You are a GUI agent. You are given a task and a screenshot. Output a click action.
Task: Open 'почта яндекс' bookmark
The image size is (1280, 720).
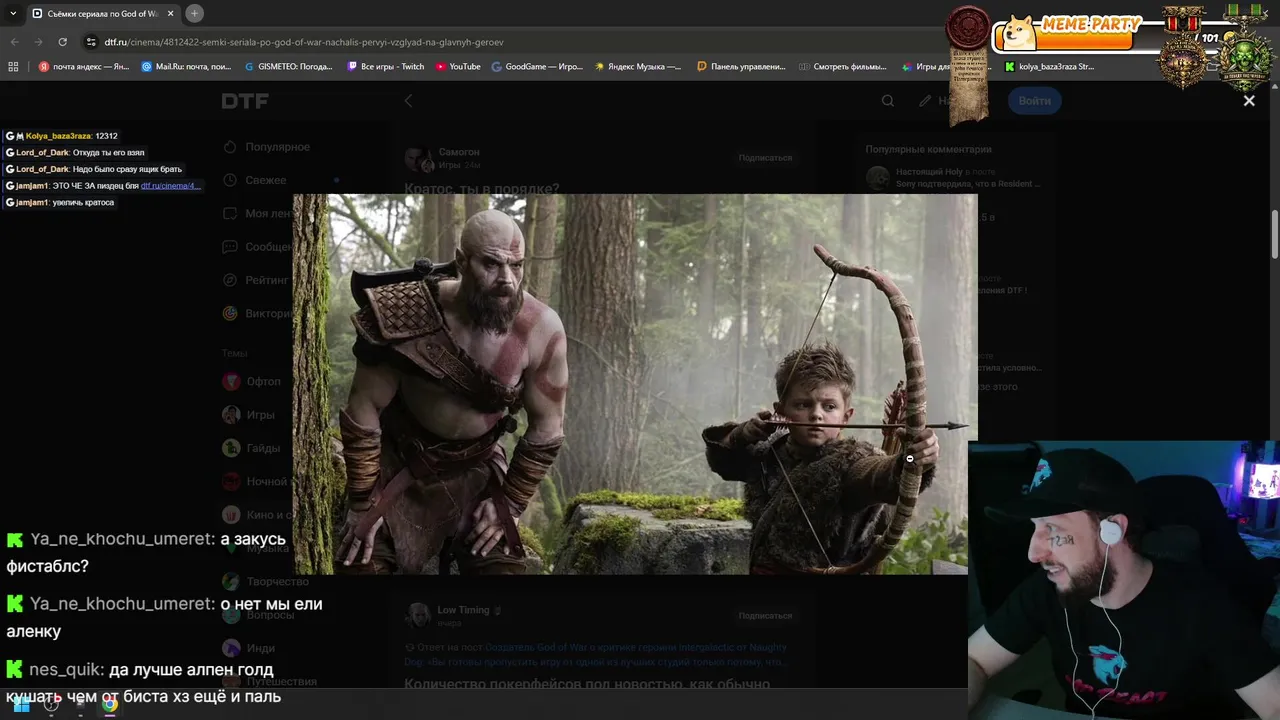pos(84,67)
